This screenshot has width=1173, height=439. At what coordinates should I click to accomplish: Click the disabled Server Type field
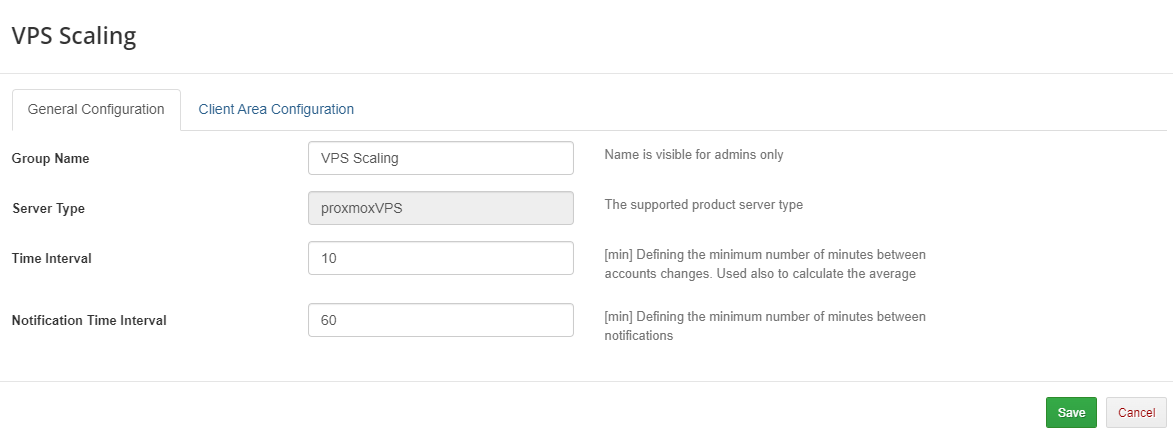pos(441,208)
